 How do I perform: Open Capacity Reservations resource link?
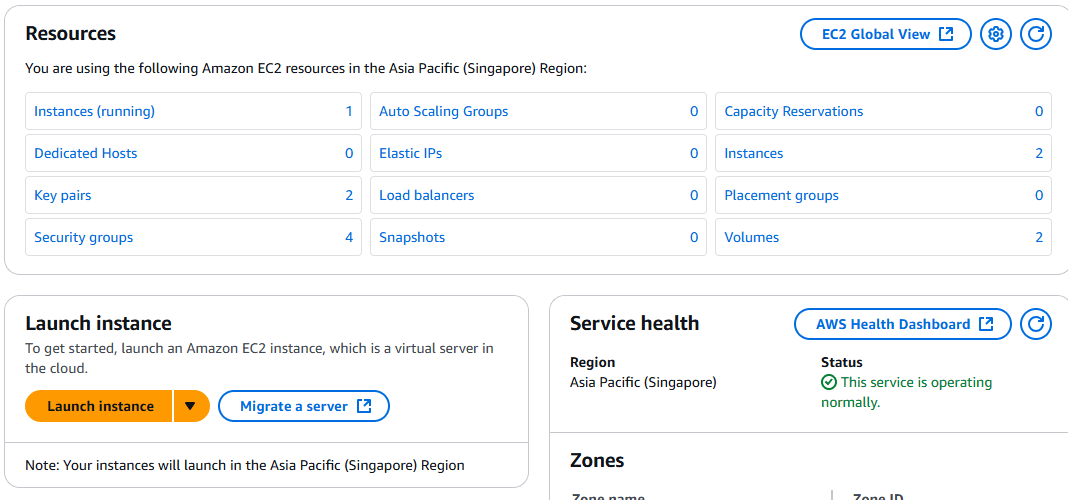click(794, 111)
